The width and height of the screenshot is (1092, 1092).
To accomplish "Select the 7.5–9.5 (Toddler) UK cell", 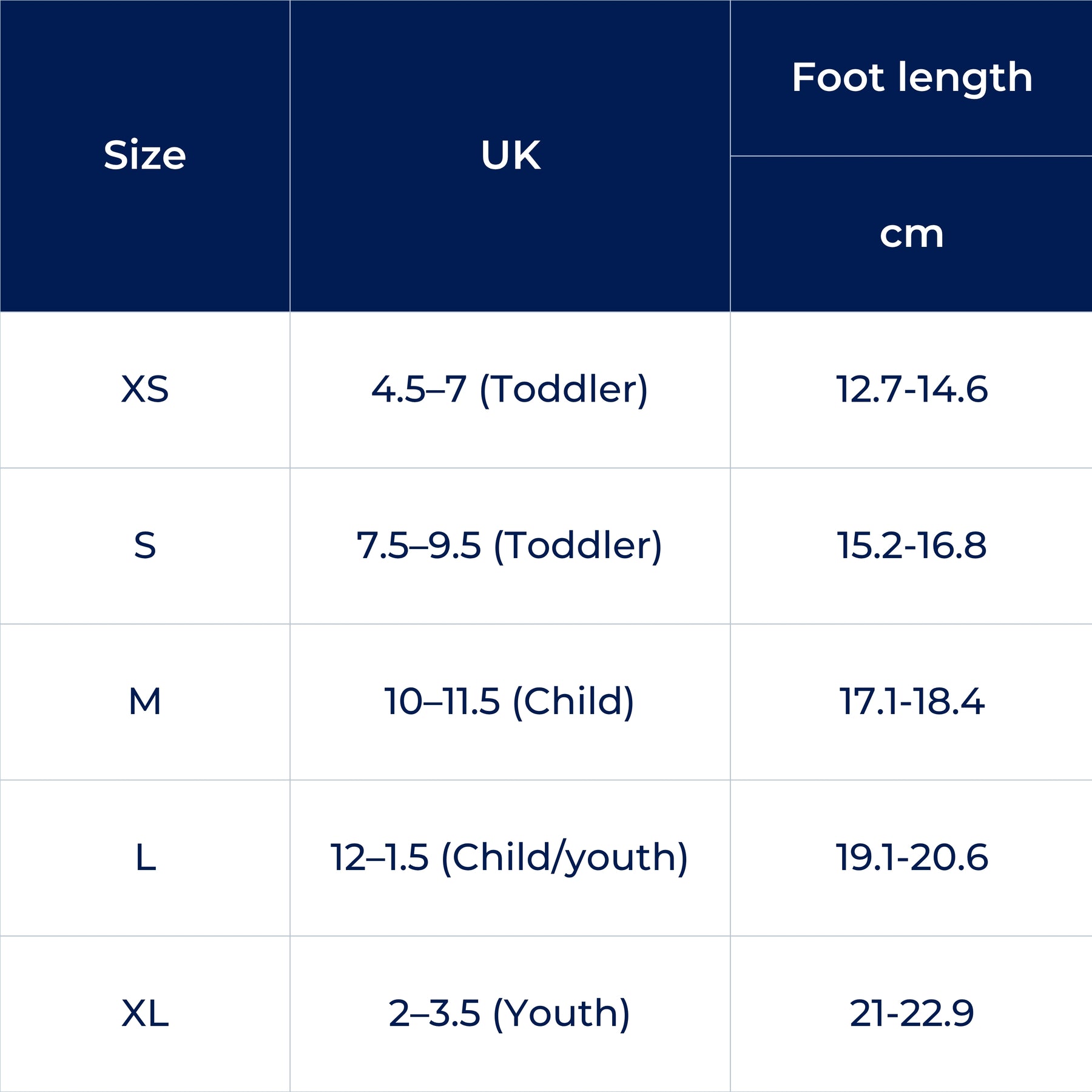I will 510,545.
